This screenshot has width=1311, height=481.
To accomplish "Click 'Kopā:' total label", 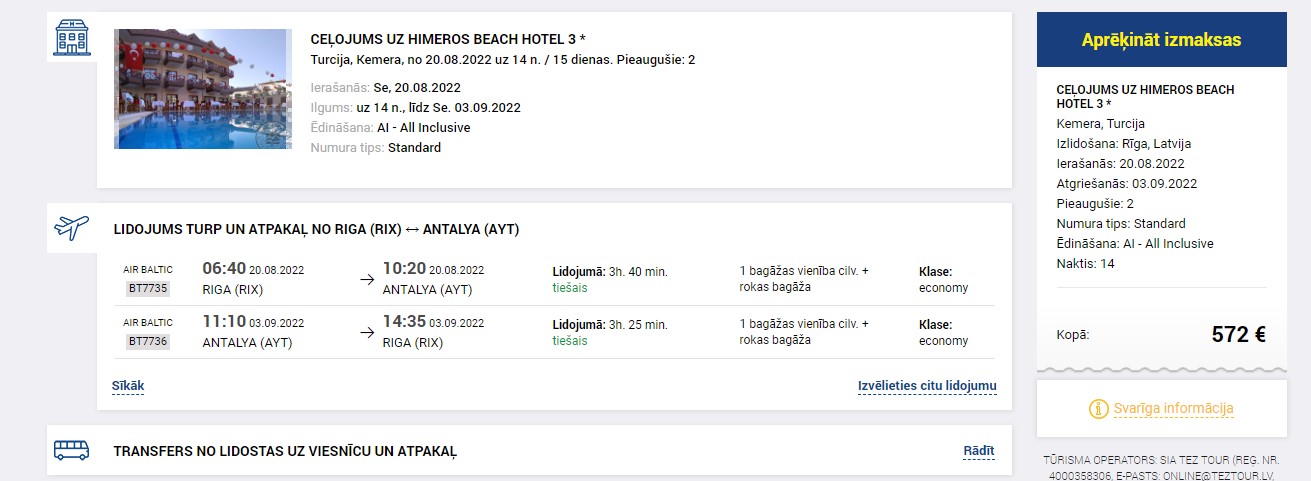I will pyautogui.click(x=1073, y=336).
